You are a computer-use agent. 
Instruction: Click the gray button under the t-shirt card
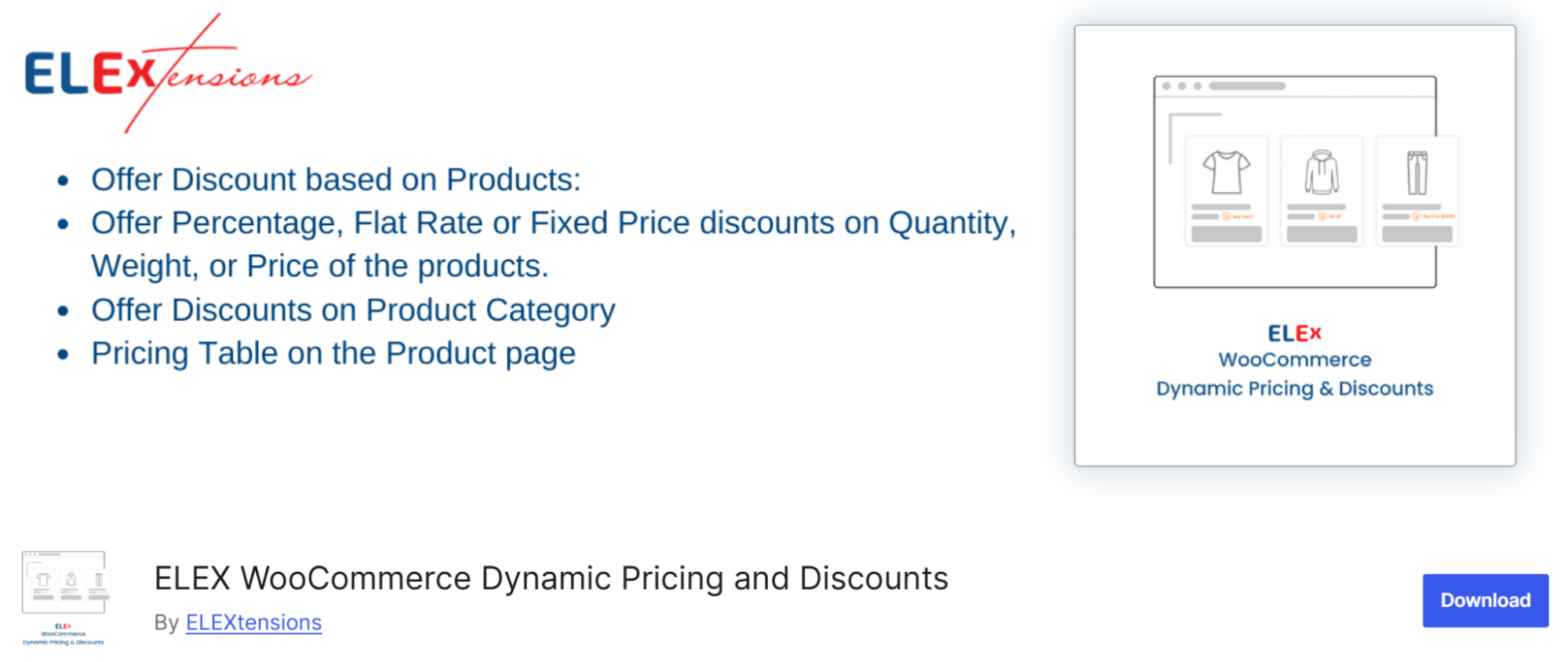pyautogui.click(x=1226, y=234)
